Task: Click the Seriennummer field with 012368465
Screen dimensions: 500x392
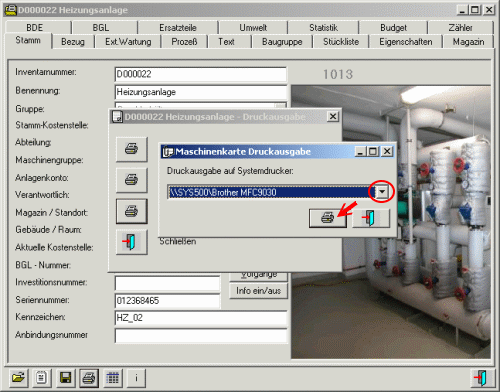Action: tap(167, 301)
